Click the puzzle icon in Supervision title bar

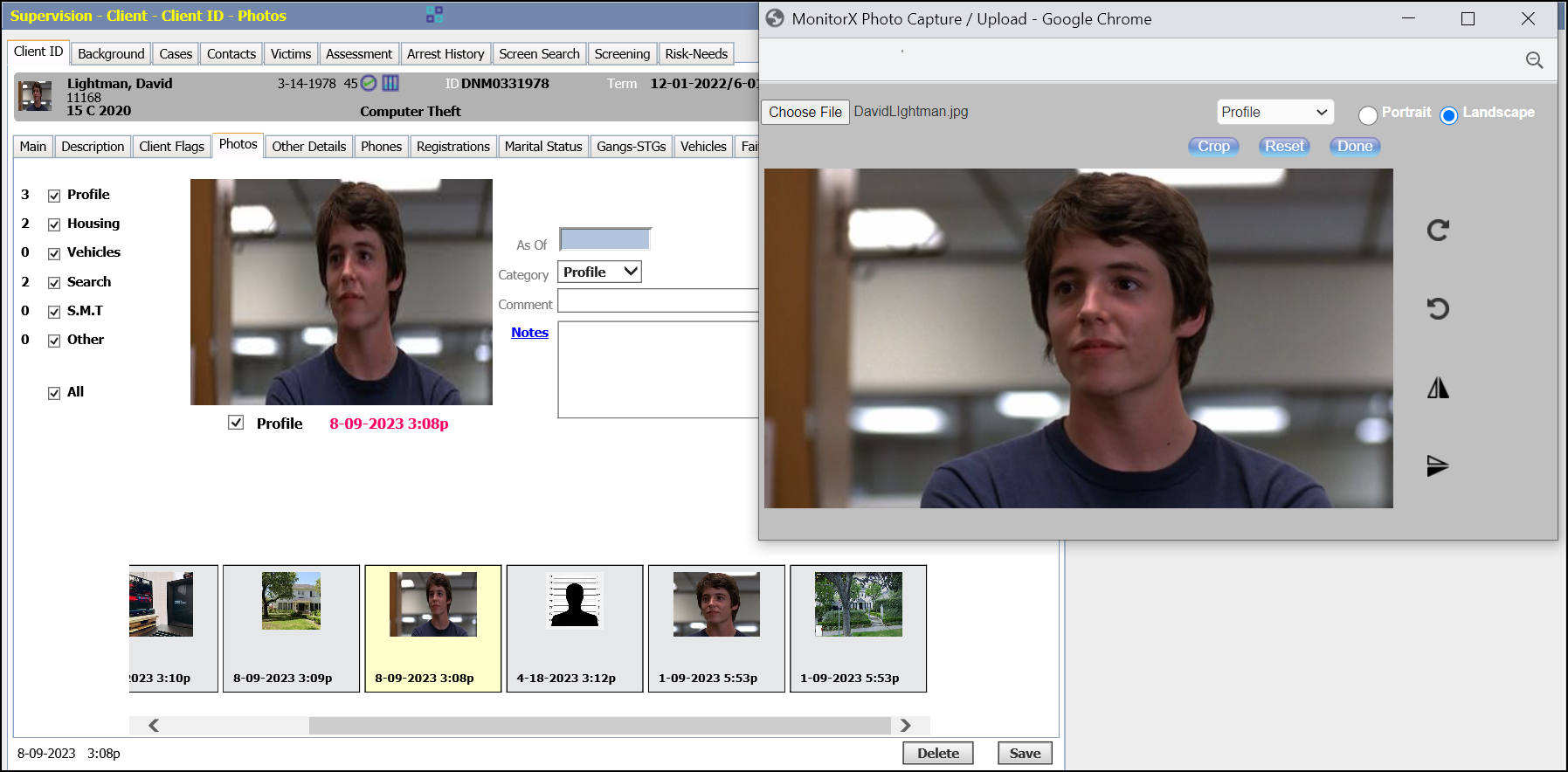pyautogui.click(x=434, y=15)
